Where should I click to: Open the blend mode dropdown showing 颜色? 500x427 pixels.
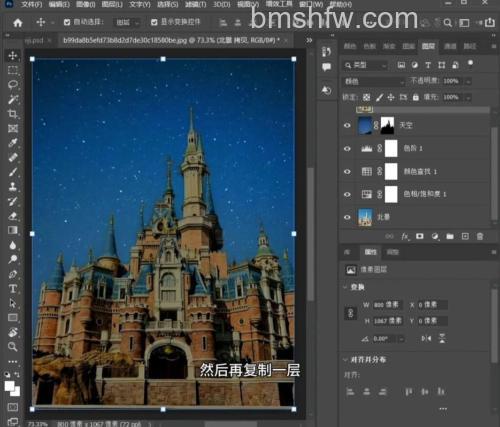point(374,81)
